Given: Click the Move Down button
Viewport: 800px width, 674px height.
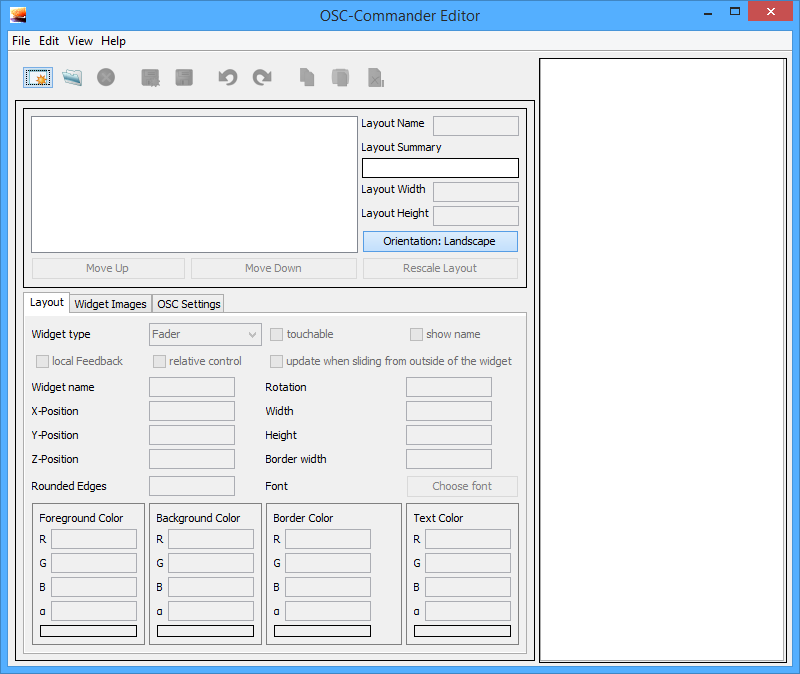Looking at the screenshot, I should [x=273, y=268].
